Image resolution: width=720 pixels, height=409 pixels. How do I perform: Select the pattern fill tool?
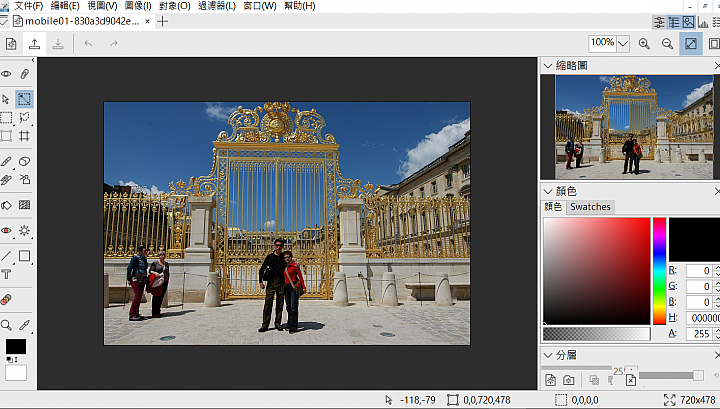tap(24, 205)
